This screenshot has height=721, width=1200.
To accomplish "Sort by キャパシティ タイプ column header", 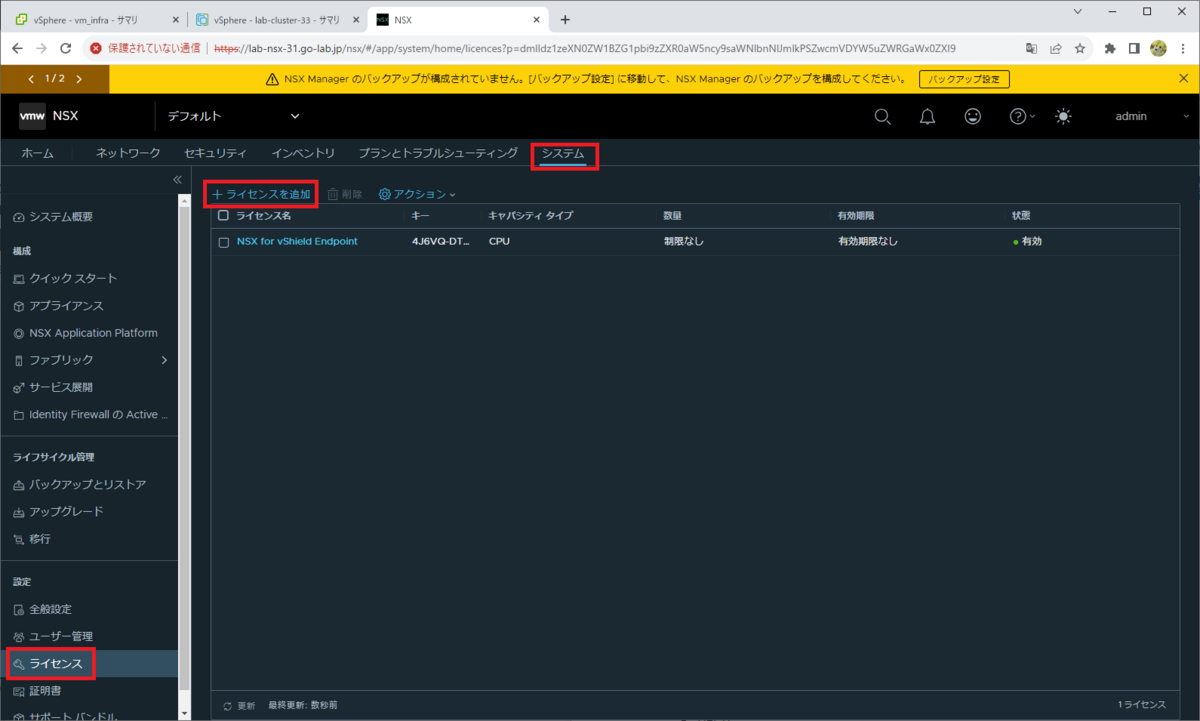I will (530, 215).
